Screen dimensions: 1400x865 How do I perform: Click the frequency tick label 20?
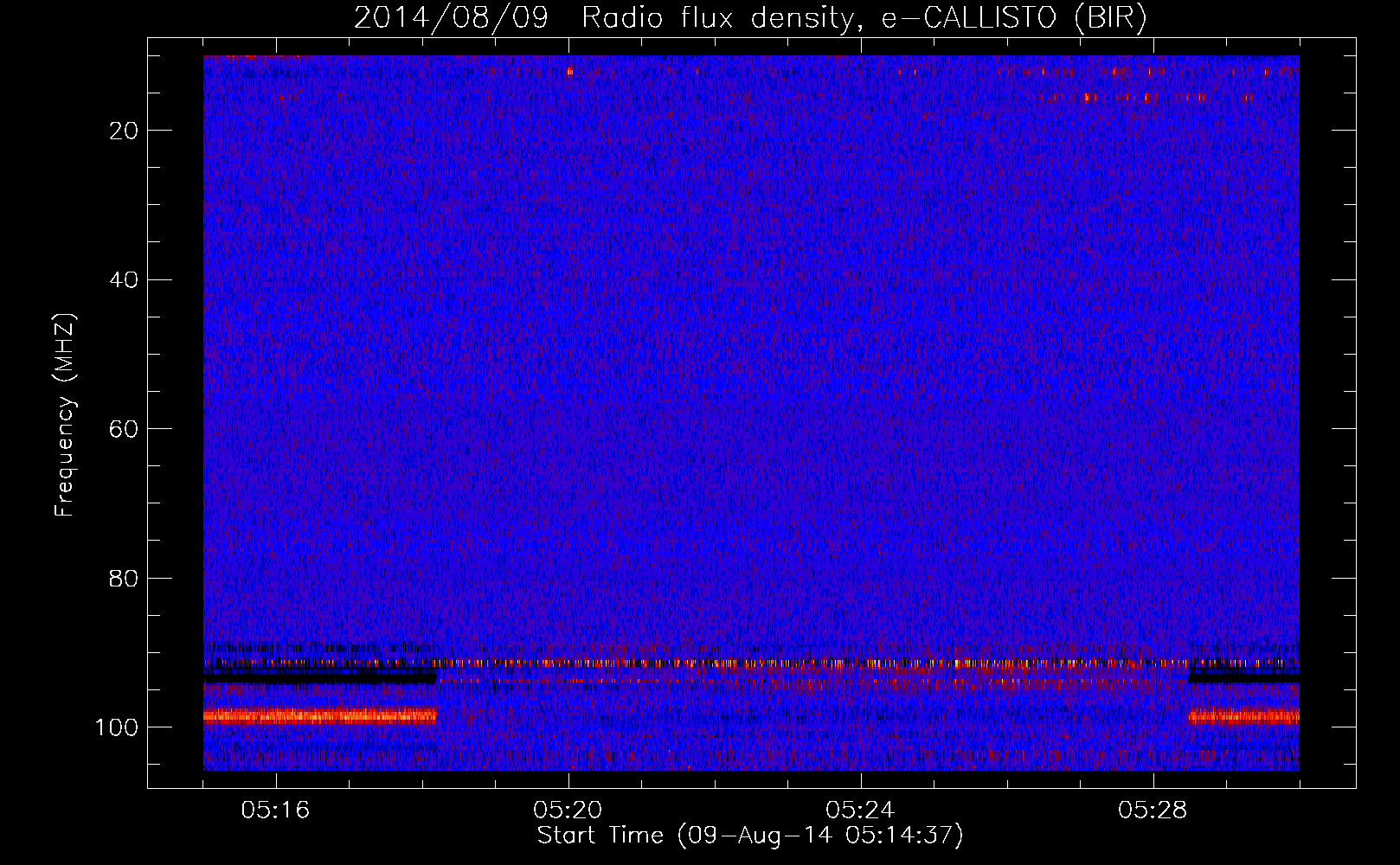coord(124,131)
